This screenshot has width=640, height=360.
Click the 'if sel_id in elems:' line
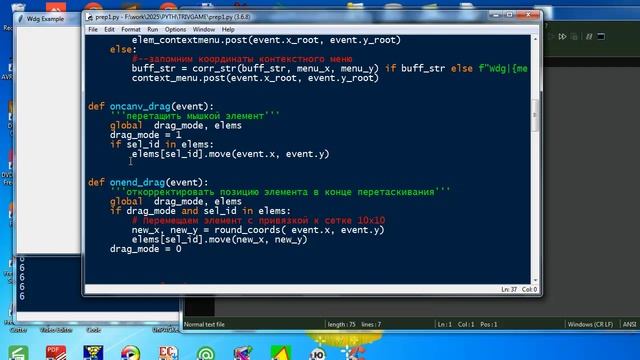click(x=162, y=144)
